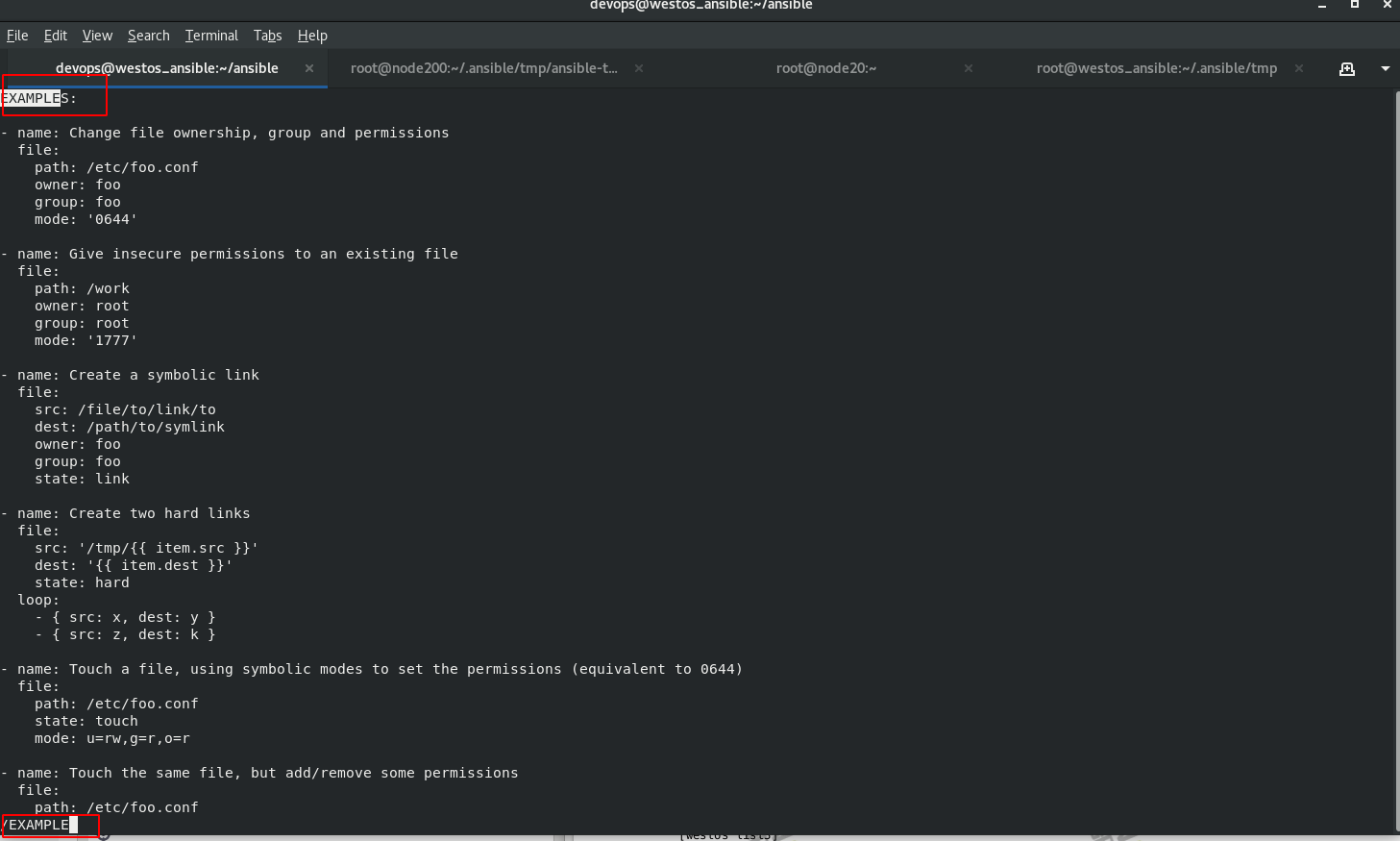Screen dimensions: 1400x841
Task: Click the text mode: '0644'
Action: (x=86, y=219)
